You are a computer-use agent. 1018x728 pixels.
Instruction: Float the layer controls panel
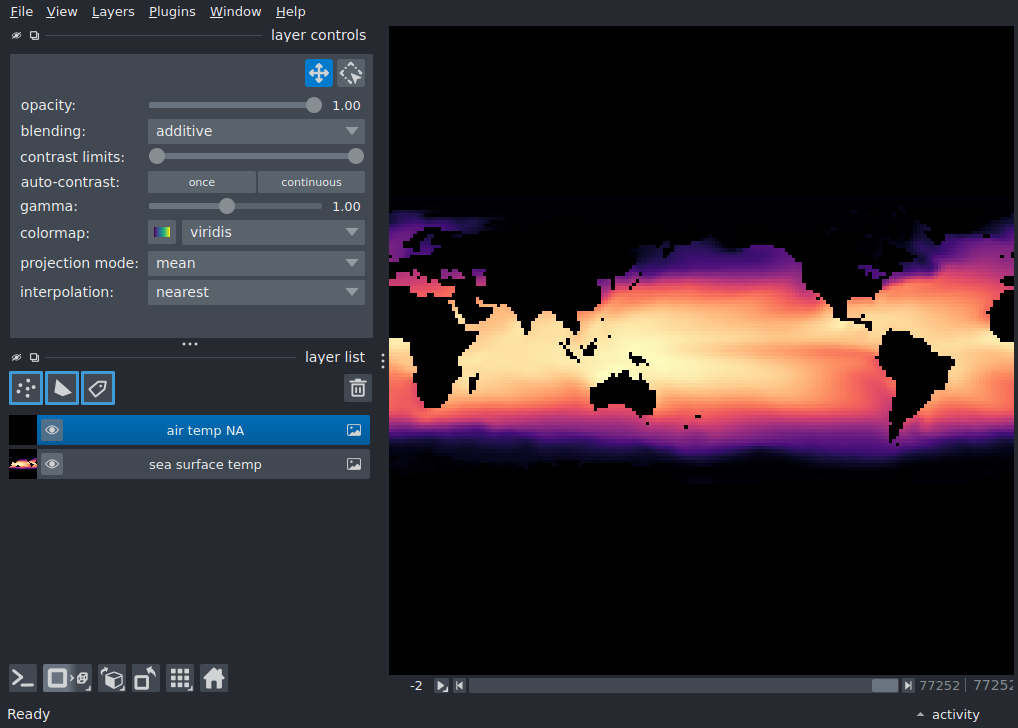click(x=34, y=36)
